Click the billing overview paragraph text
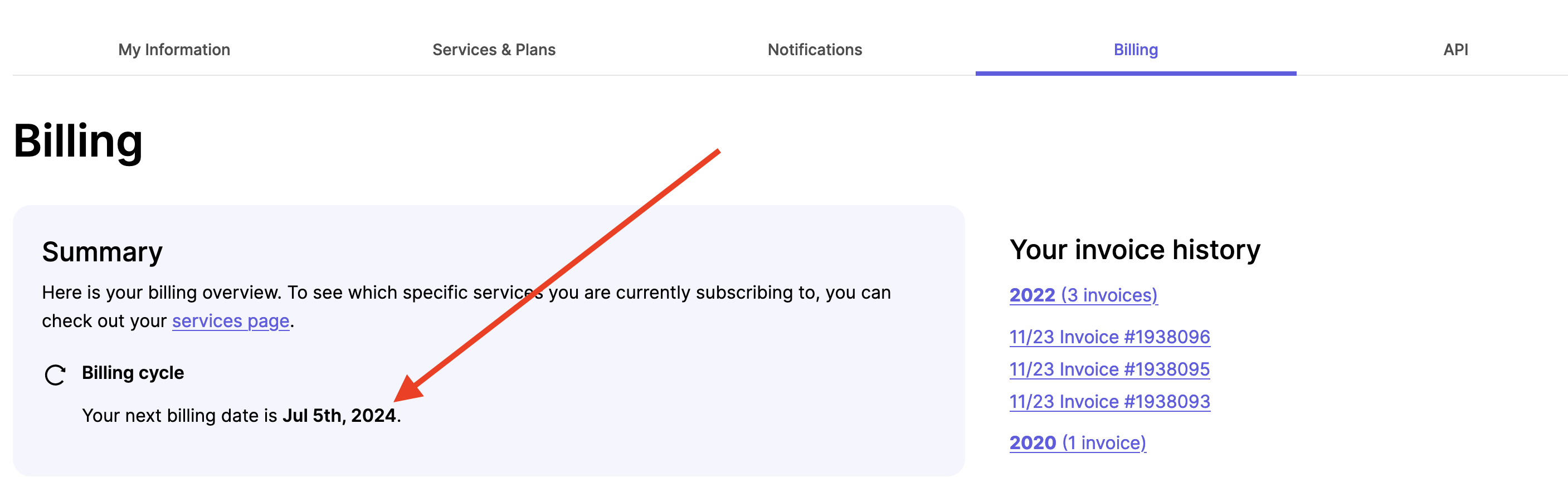 point(466,306)
